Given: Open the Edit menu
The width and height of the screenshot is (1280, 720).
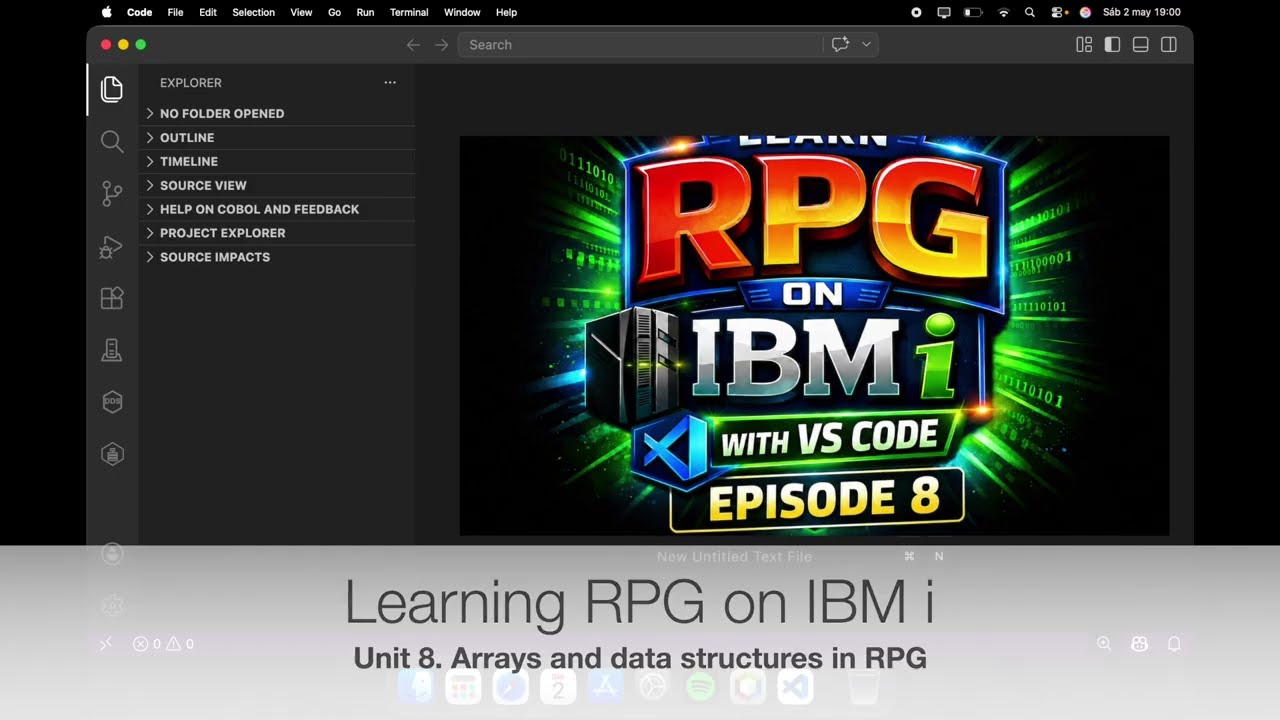Looking at the screenshot, I should (x=208, y=12).
